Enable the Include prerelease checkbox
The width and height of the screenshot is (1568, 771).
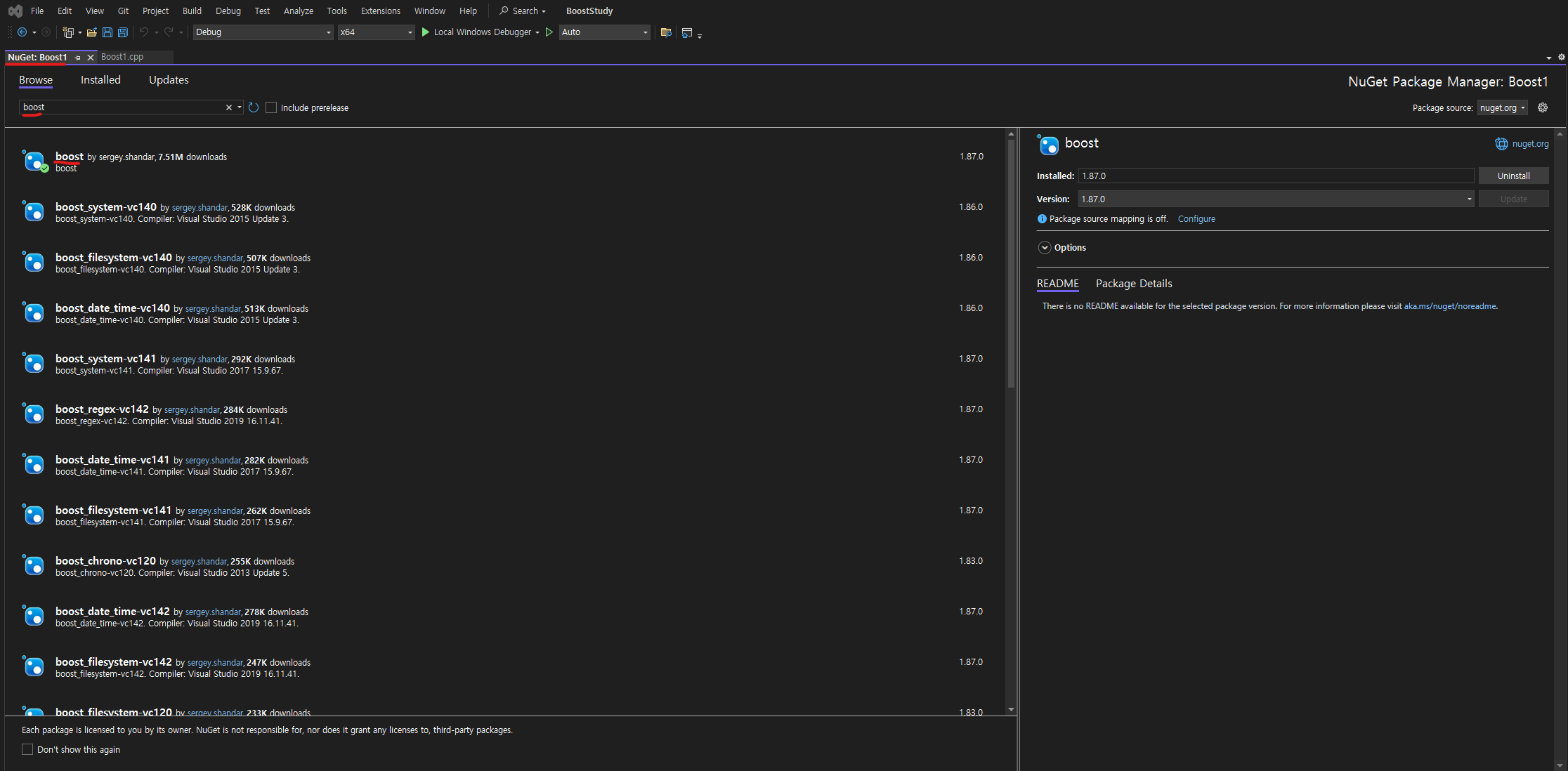click(271, 107)
